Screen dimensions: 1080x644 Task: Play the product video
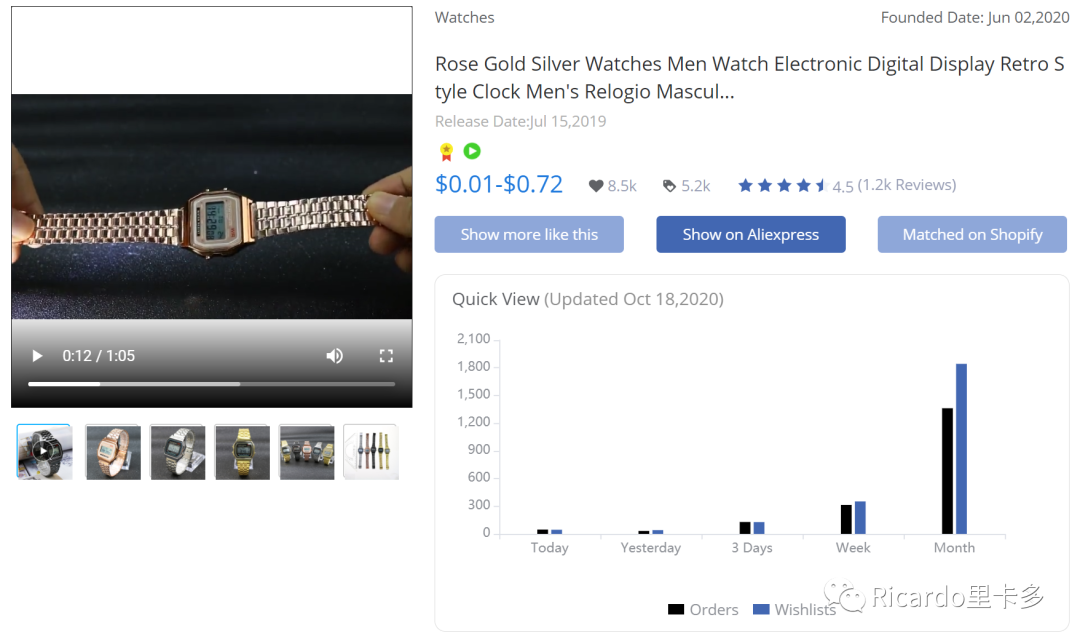pyautogui.click(x=37, y=356)
